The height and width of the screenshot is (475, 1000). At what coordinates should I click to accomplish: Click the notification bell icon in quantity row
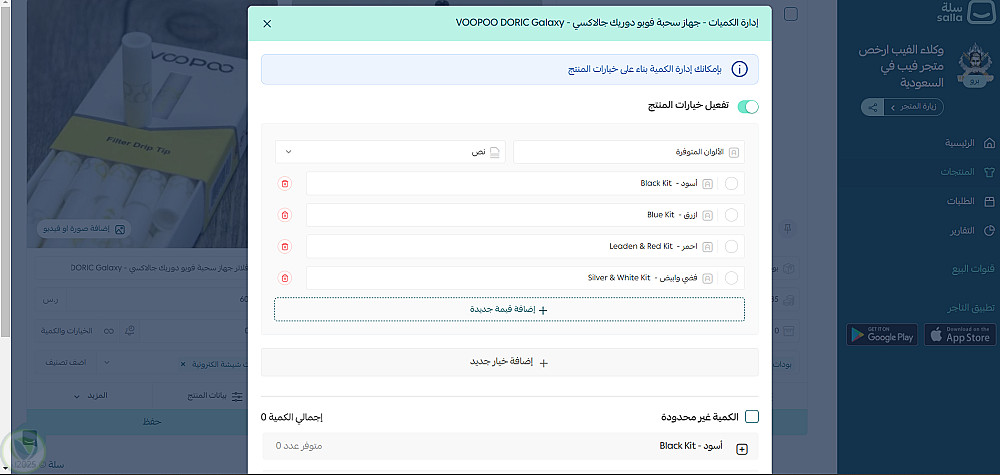(129, 330)
